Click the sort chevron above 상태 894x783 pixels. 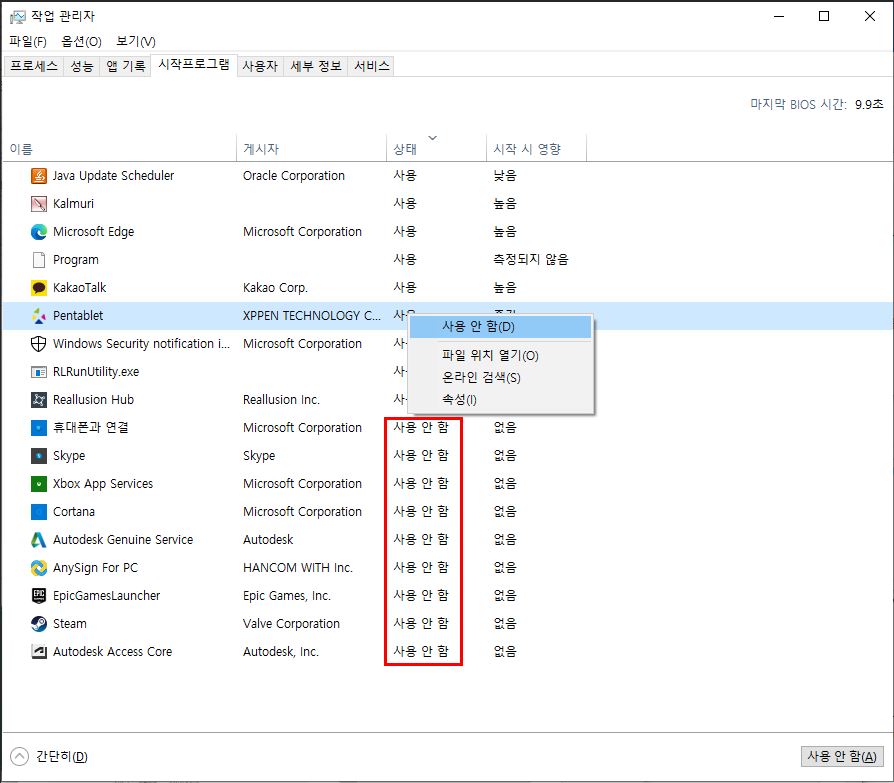click(433, 138)
